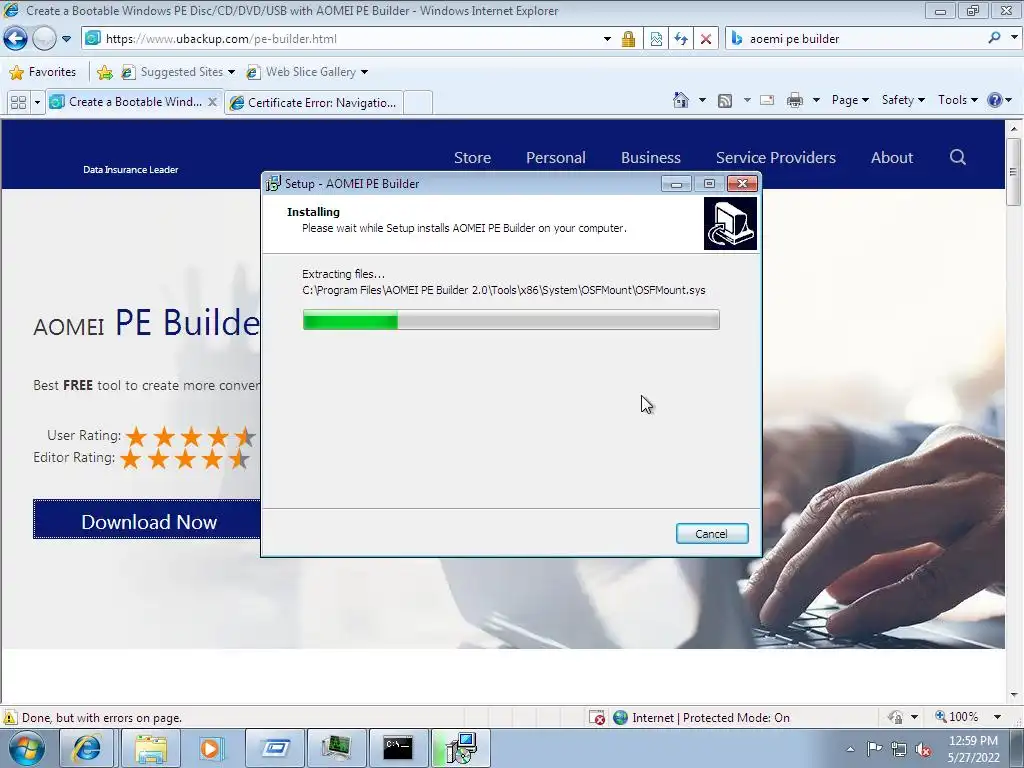
Task: Click the RSS Feeds icon
Action: click(724, 101)
